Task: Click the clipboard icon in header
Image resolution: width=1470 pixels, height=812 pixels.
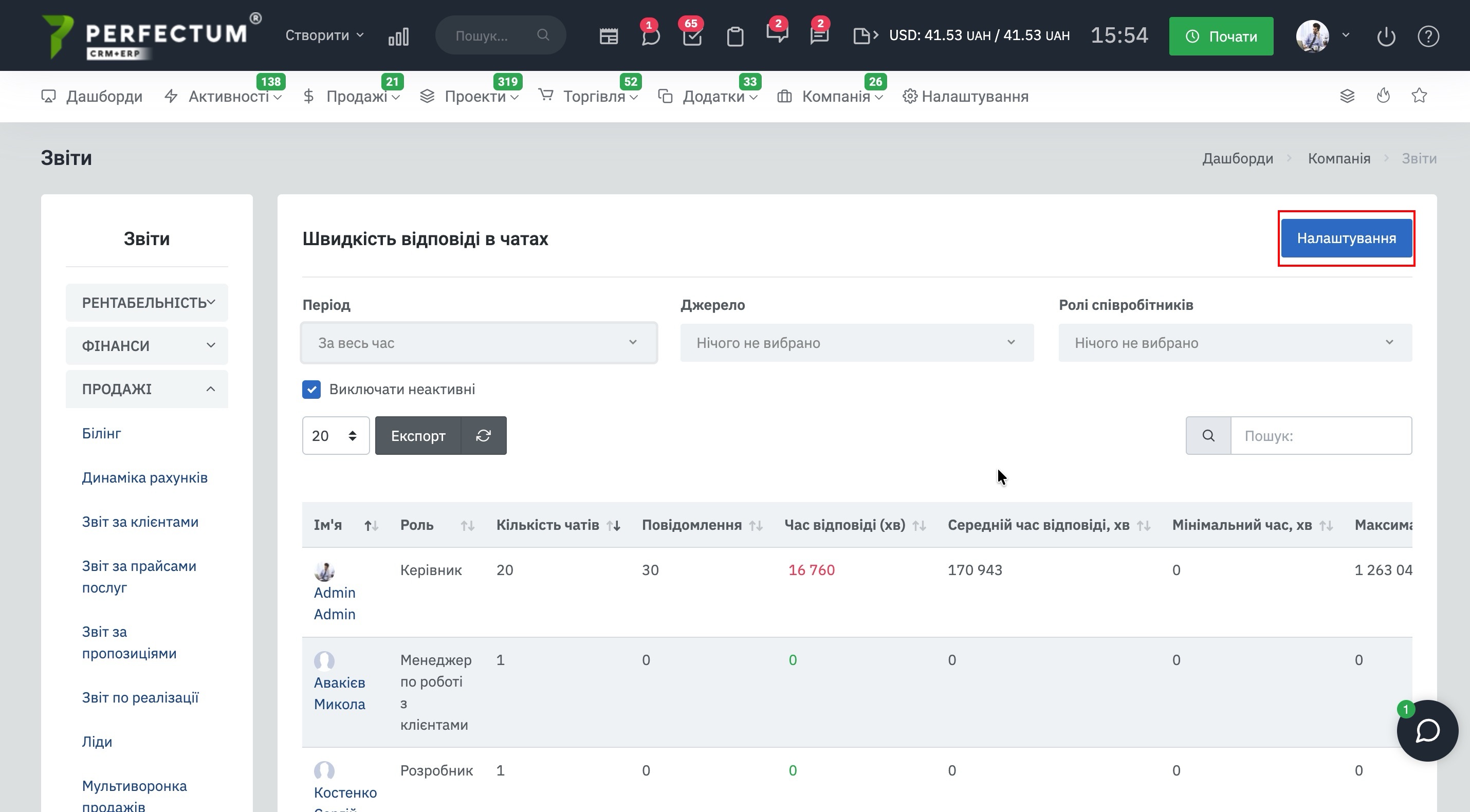Action: pos(735,36)
